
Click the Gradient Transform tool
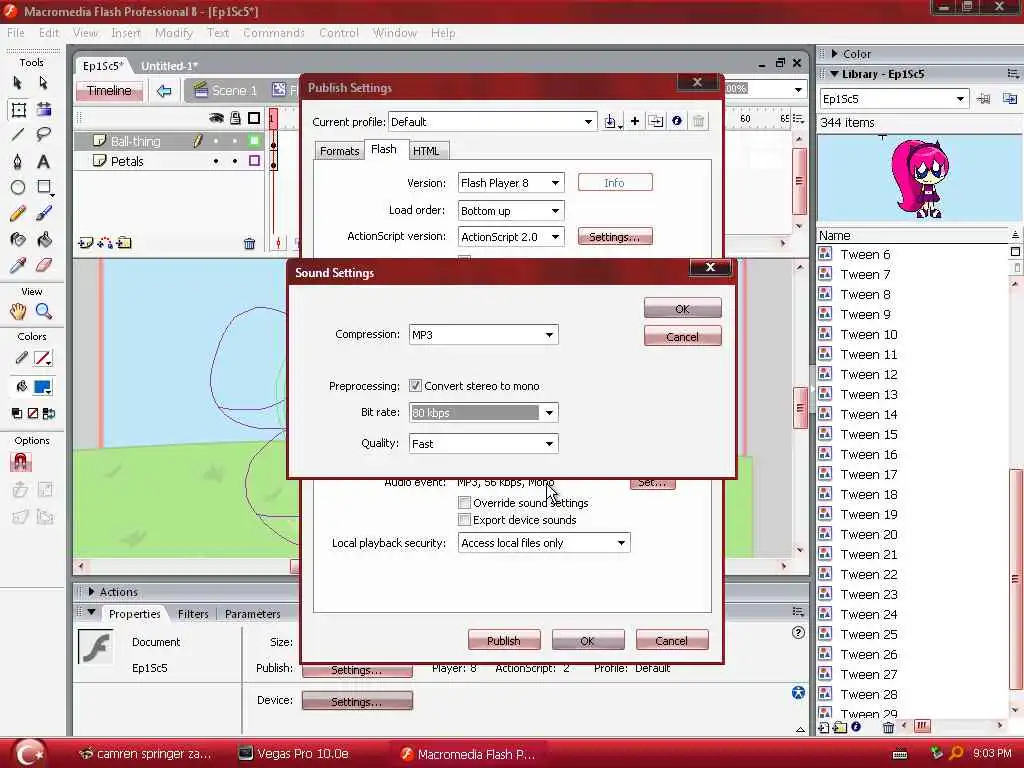click(43, 109)
